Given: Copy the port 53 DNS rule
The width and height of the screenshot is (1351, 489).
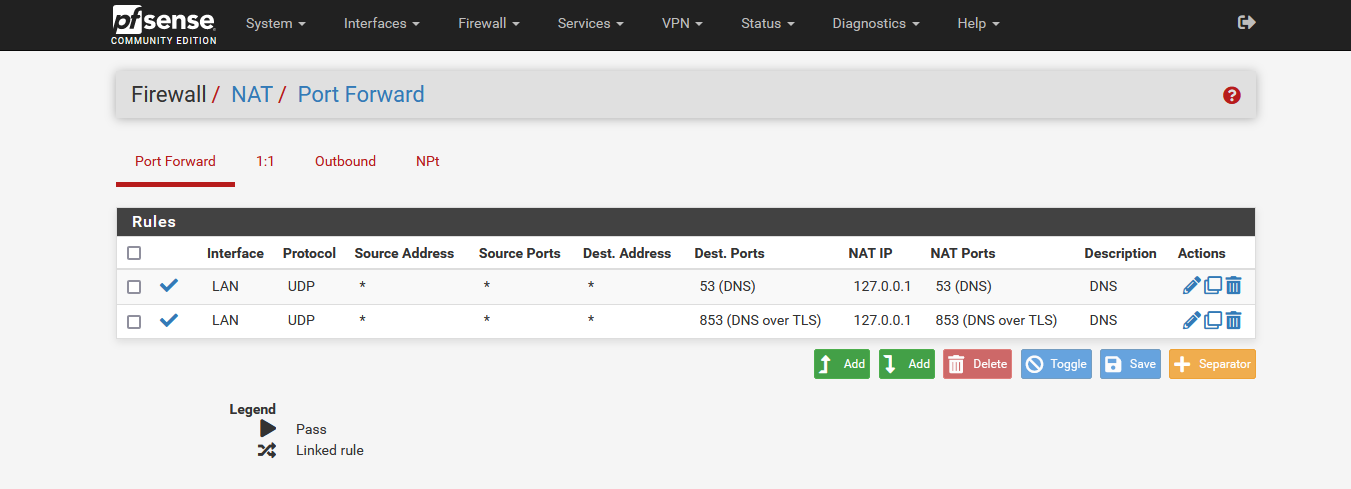Looking at the screenshot, I should (x=1213, y=286).
